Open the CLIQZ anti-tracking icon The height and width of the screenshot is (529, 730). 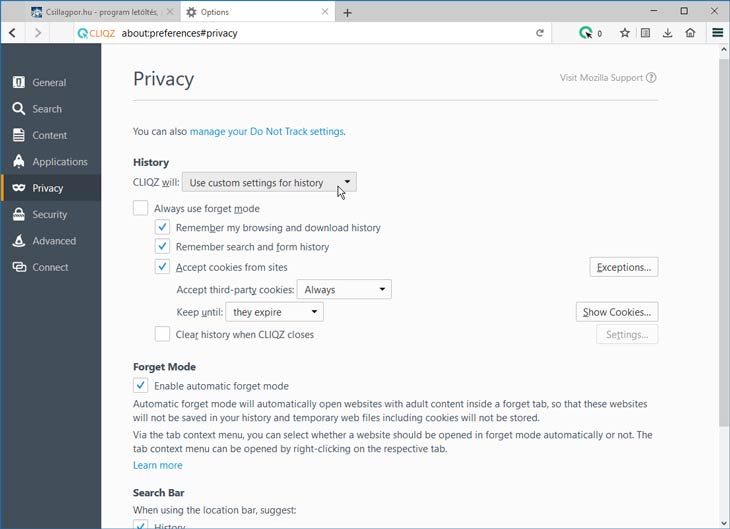pyautogui.click(x=586, y=33)
